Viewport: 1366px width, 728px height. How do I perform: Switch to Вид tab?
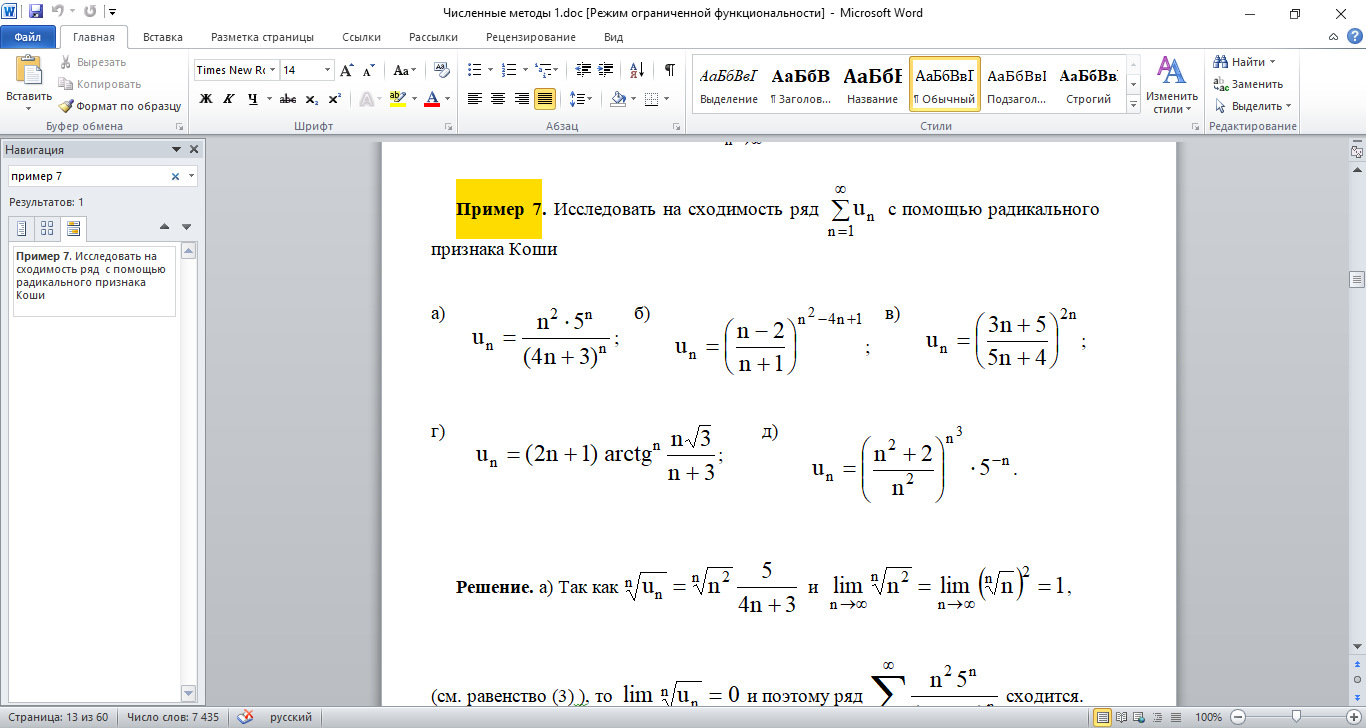(x=614, y=37)
